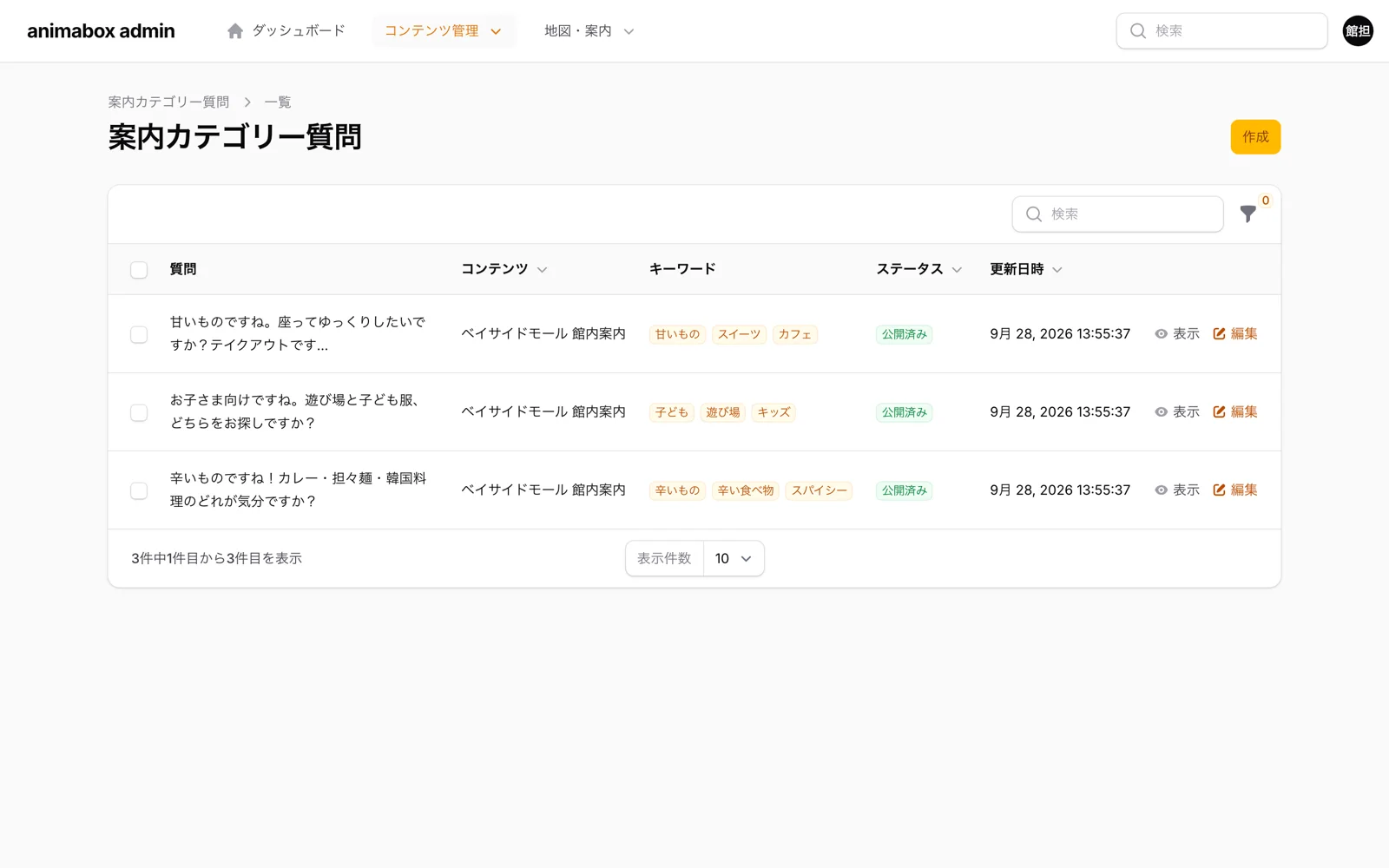Click the 遊び場 keyword tag
This screenshot has height=868, width=1389.
(723, 412)
